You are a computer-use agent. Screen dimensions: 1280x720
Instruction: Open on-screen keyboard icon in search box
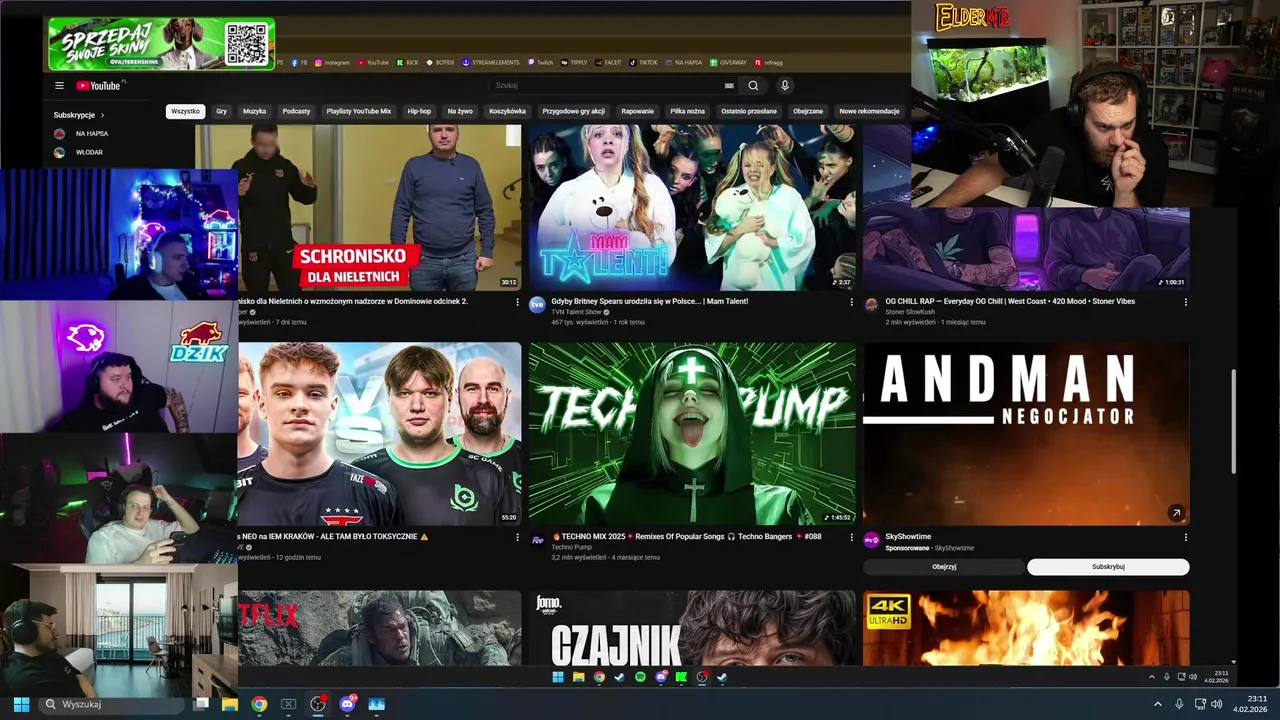coord(729,86)
